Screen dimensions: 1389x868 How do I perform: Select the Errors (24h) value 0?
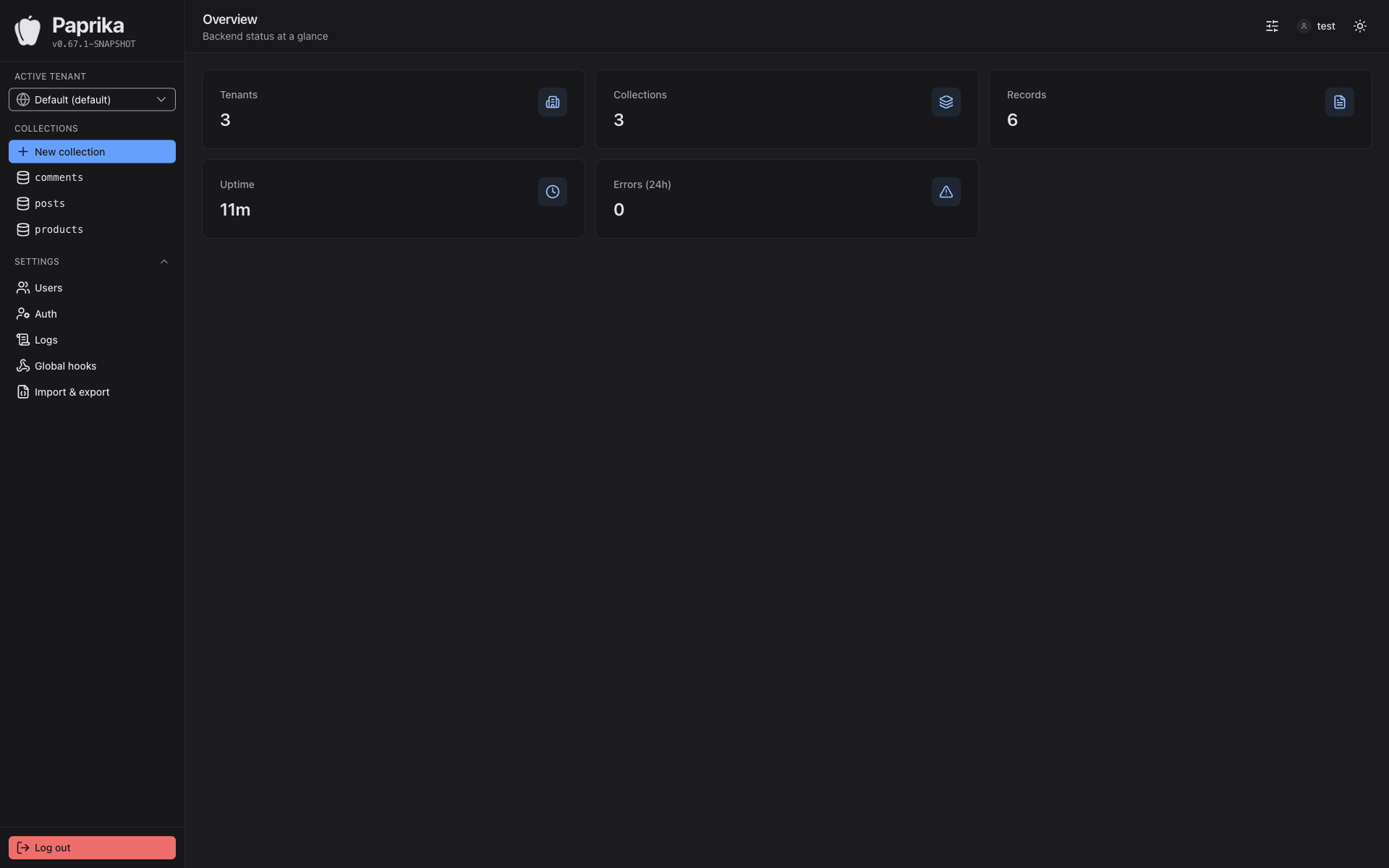coord(619,210)
